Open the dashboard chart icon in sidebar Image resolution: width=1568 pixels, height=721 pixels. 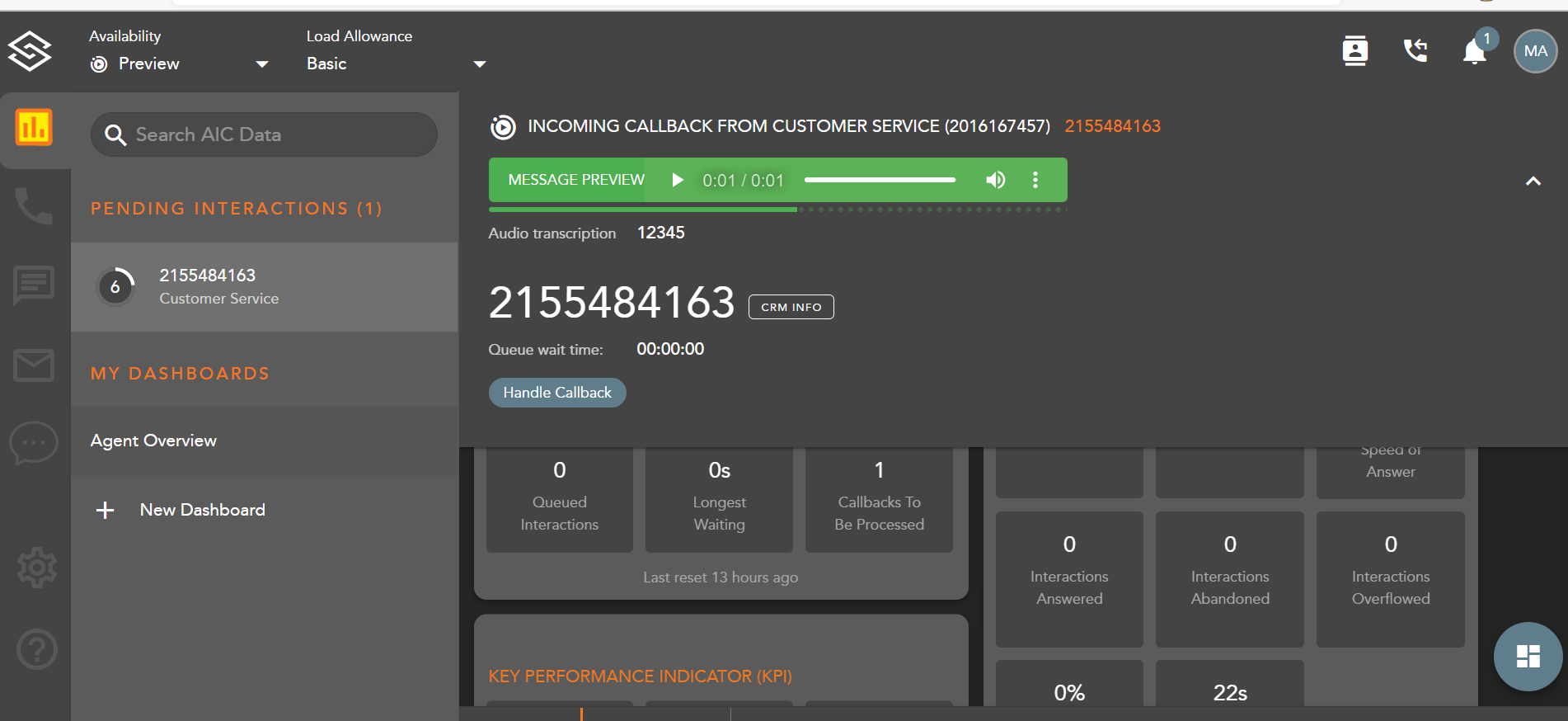(34, 128)
